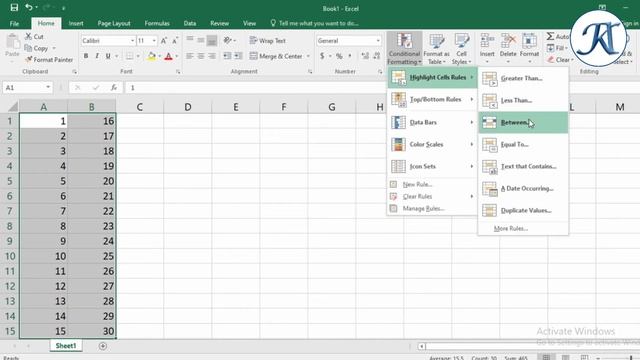Open Icon Sets submenu

point(432,166)
